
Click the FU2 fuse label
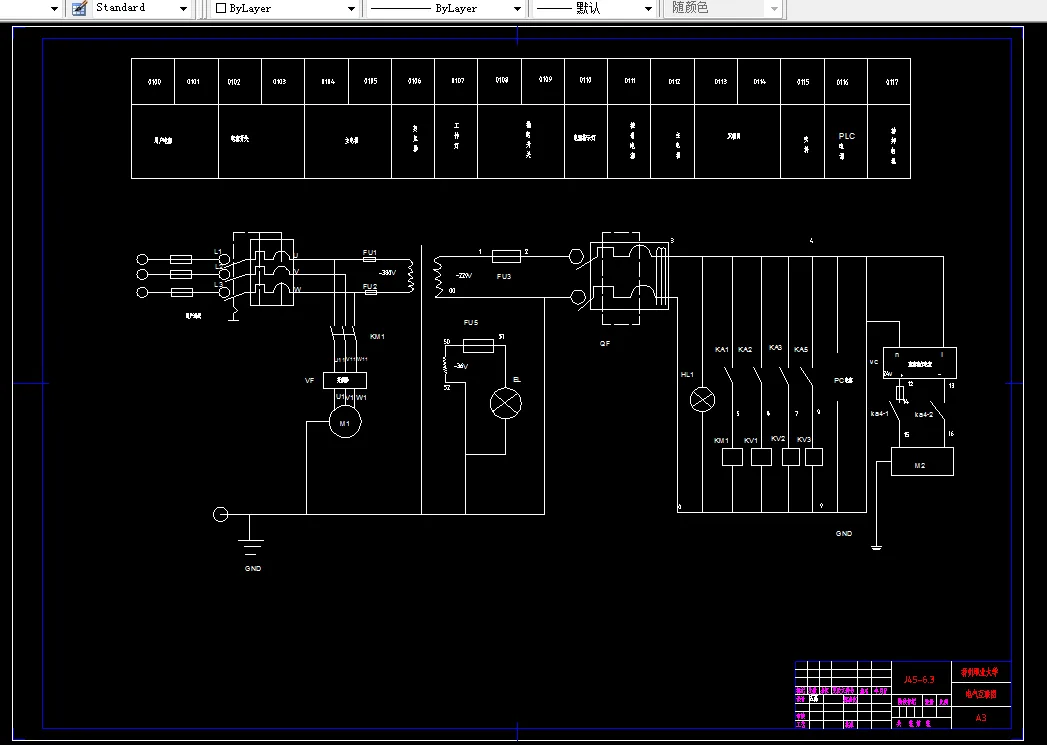click(x=369, y=286)
